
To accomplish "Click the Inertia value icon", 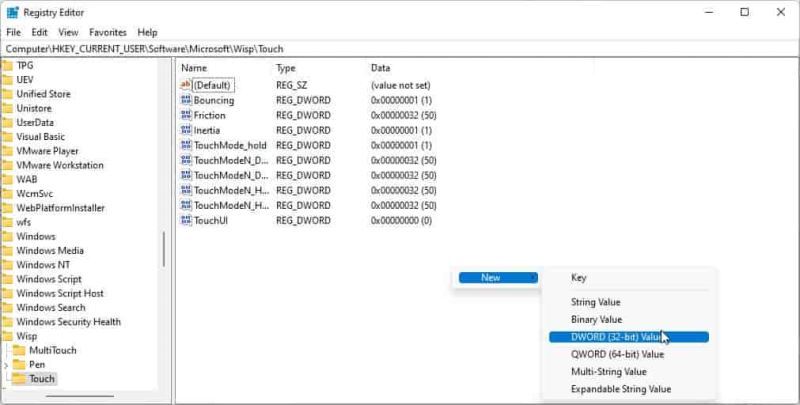I will tap(185, 131).
